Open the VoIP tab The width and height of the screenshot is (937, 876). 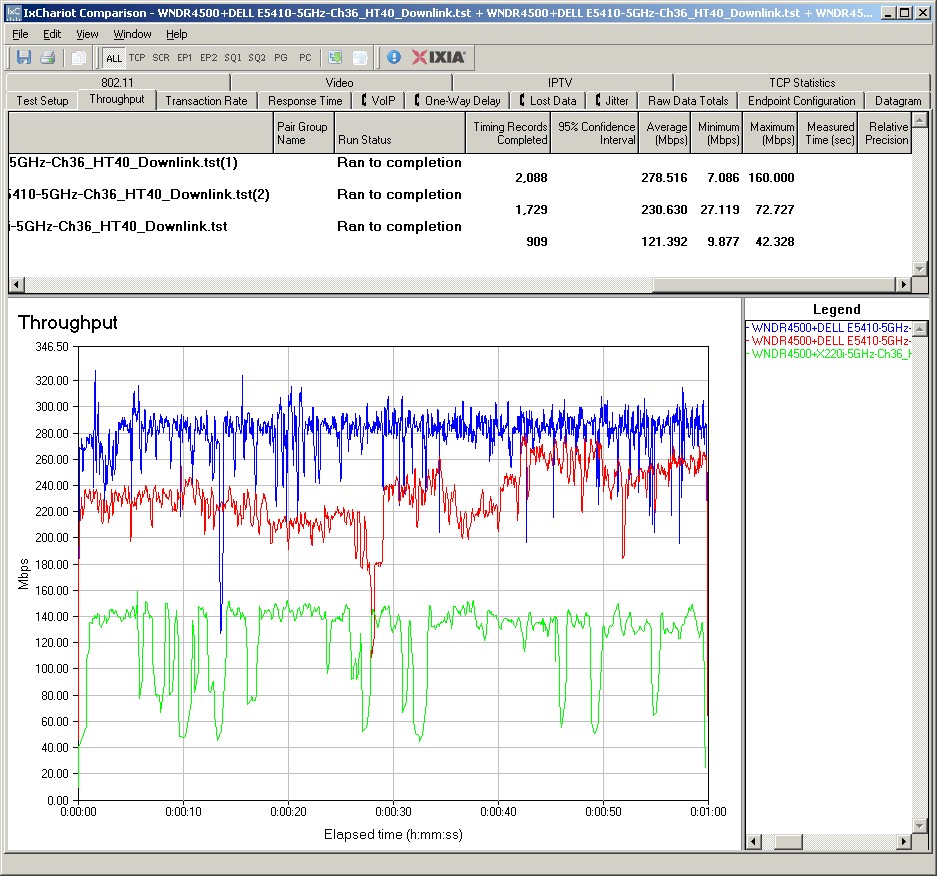378,101
